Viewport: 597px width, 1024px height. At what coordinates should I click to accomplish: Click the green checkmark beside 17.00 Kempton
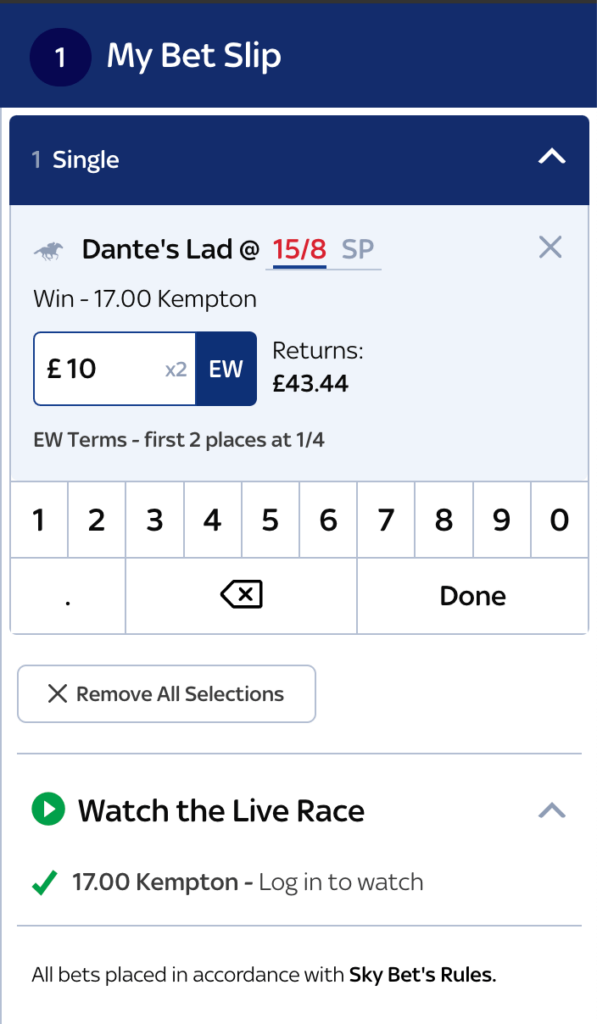[42, 882]
